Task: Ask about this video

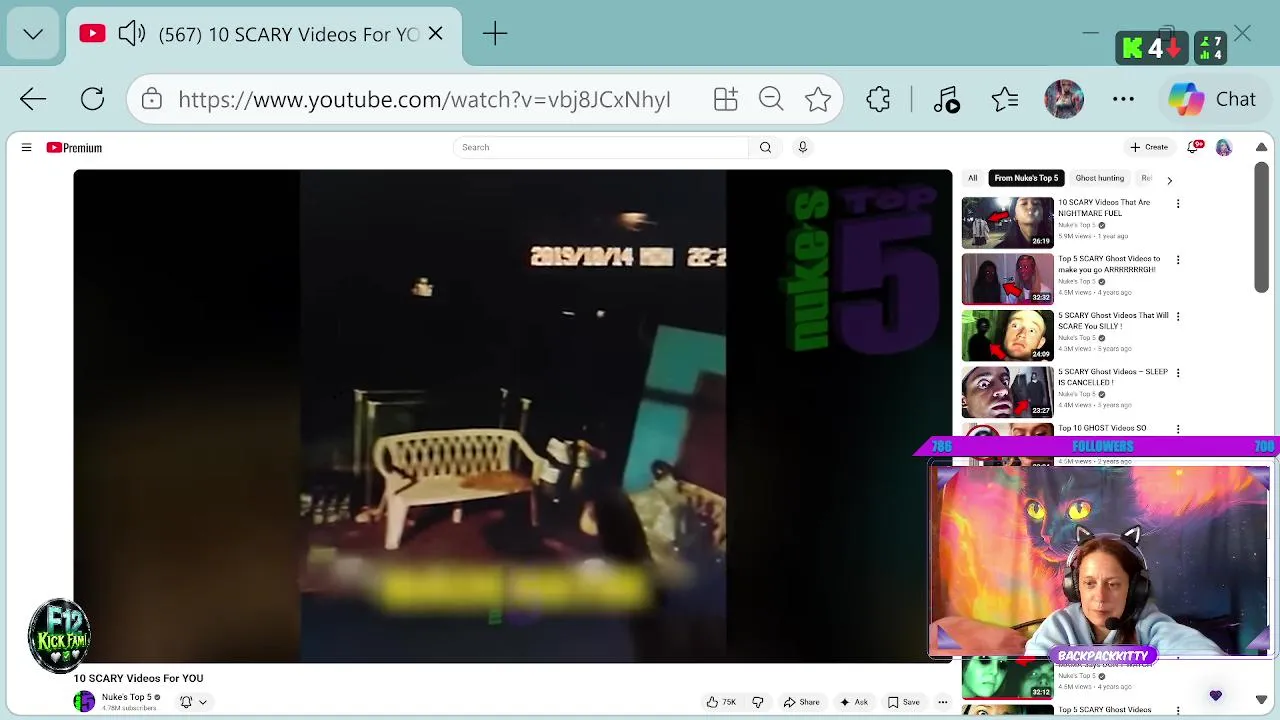Action: tap(853, 702)
